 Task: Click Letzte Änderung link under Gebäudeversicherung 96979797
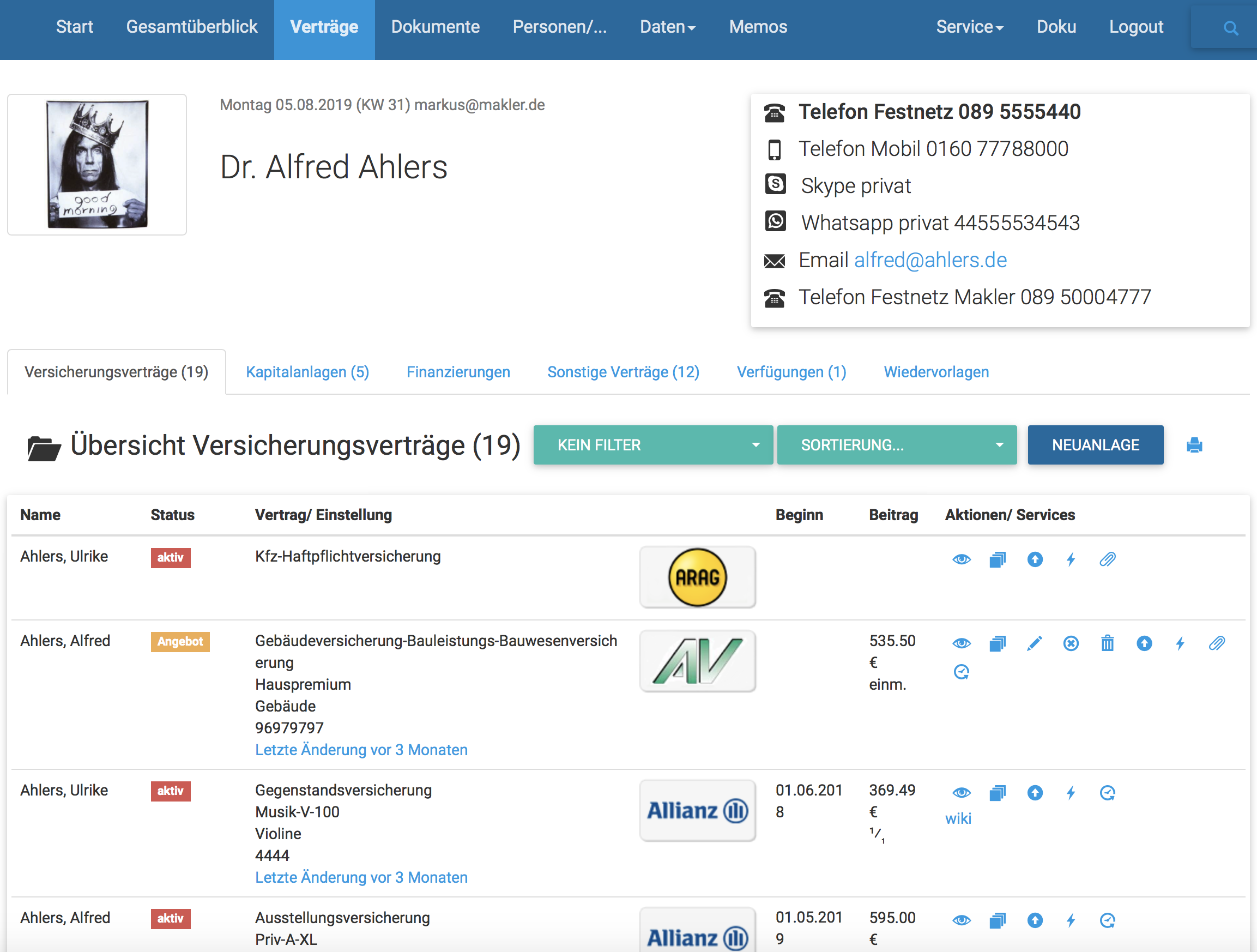pos(361,750)
